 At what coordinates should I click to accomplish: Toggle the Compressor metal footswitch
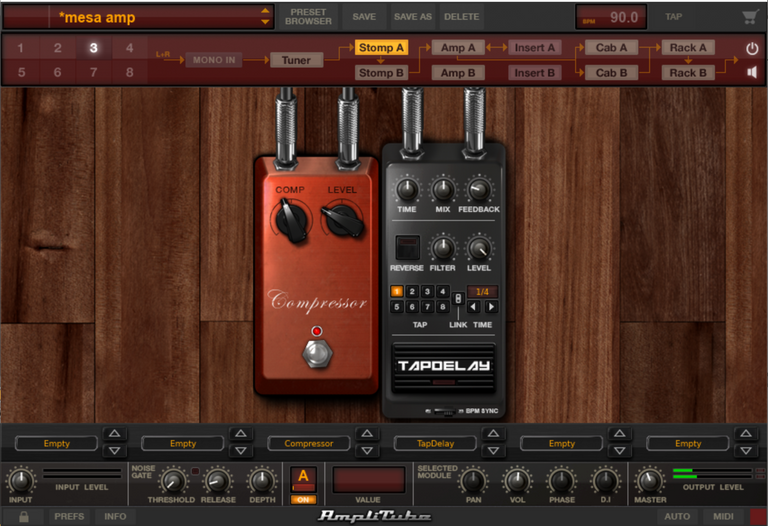point(317,354)
